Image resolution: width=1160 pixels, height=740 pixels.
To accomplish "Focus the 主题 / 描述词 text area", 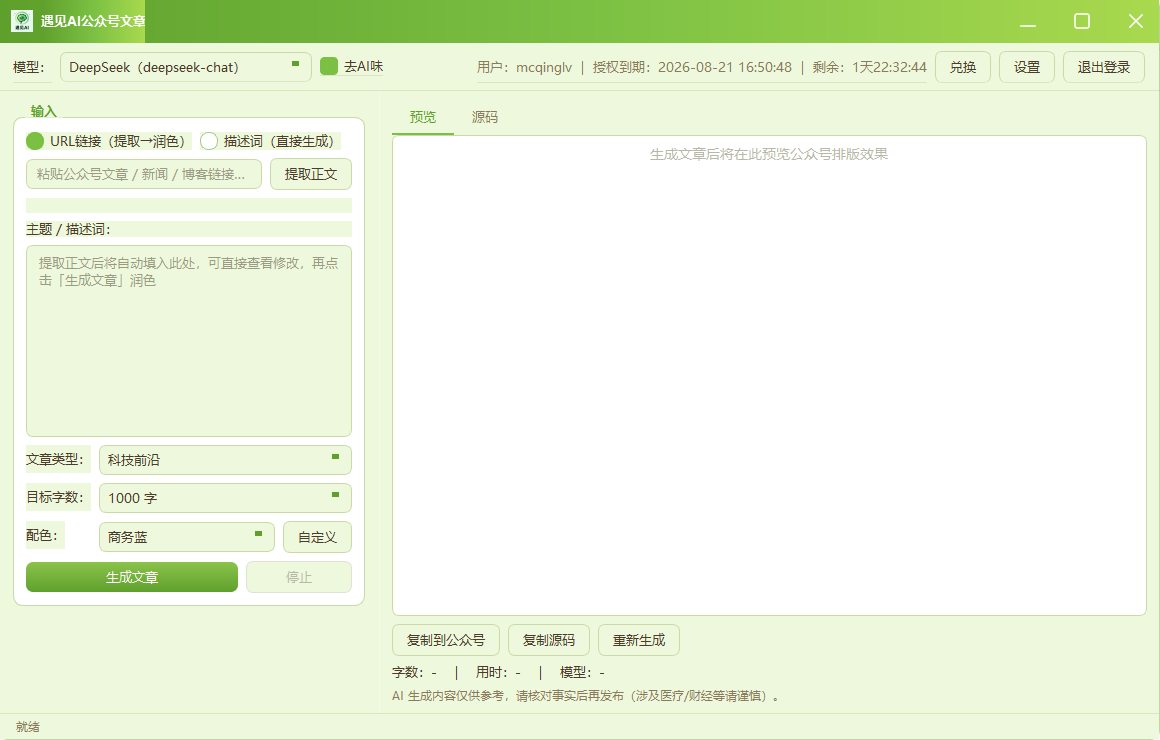I will pyautogui.click(x=189, y=341).
